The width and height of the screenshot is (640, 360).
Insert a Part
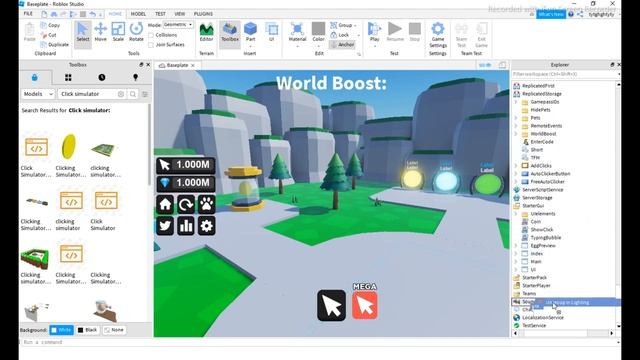[x=250, y=32]
